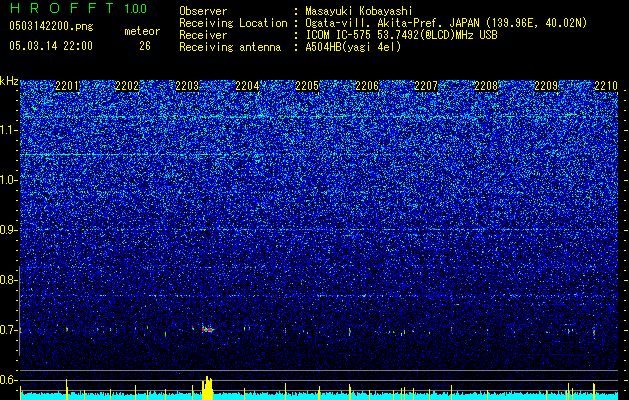Click the 2208 time marker
629x400 pixels.
click(486, 86)
